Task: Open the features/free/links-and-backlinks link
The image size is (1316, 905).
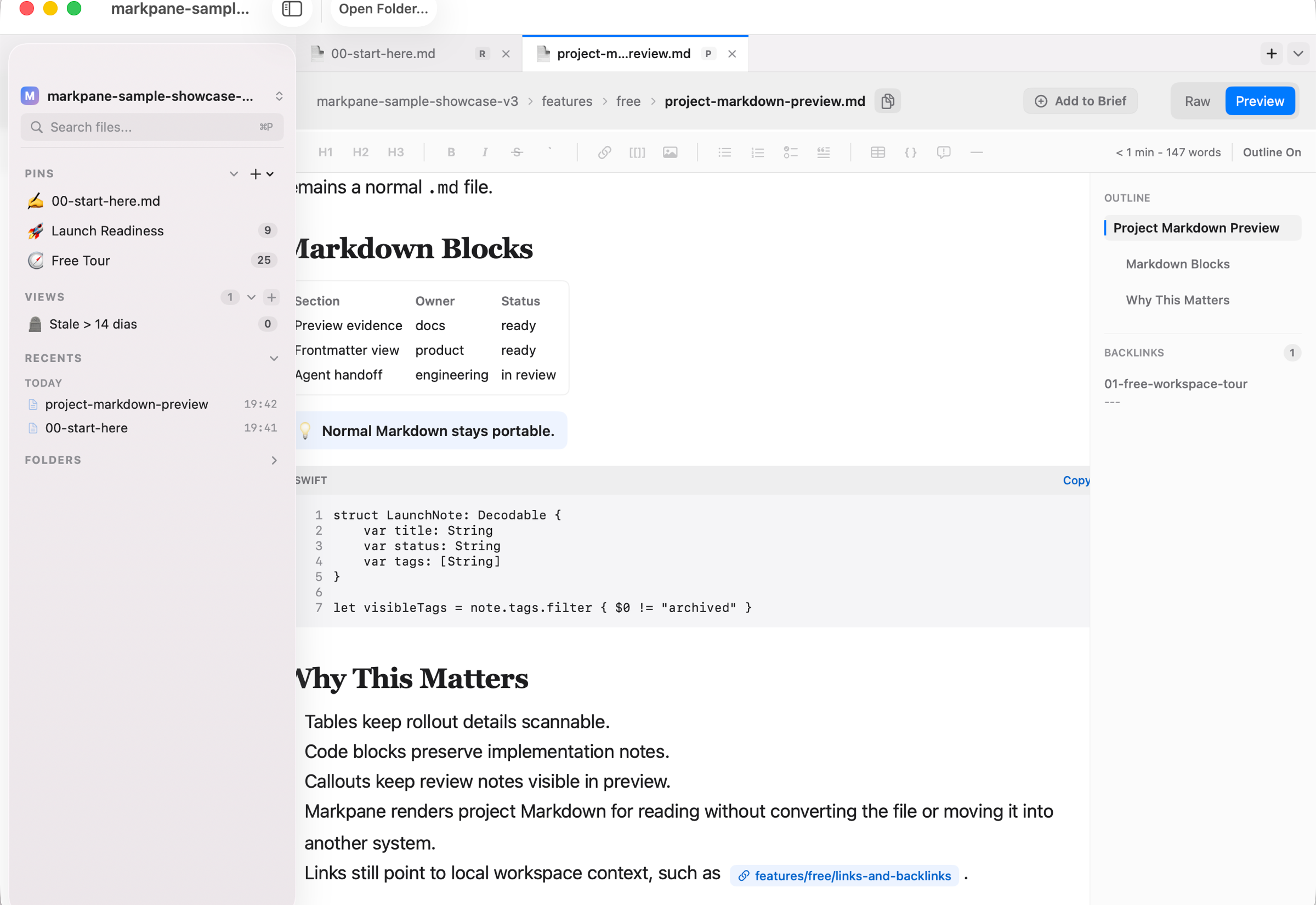Action: click(x=844, y=875)
